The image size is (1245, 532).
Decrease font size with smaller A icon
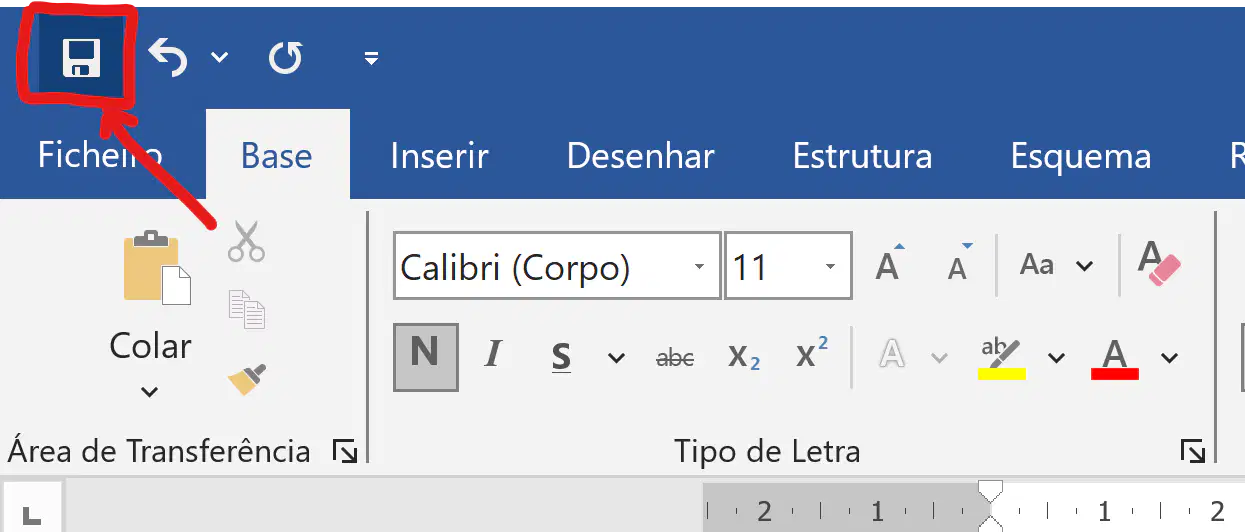point(959,264)
